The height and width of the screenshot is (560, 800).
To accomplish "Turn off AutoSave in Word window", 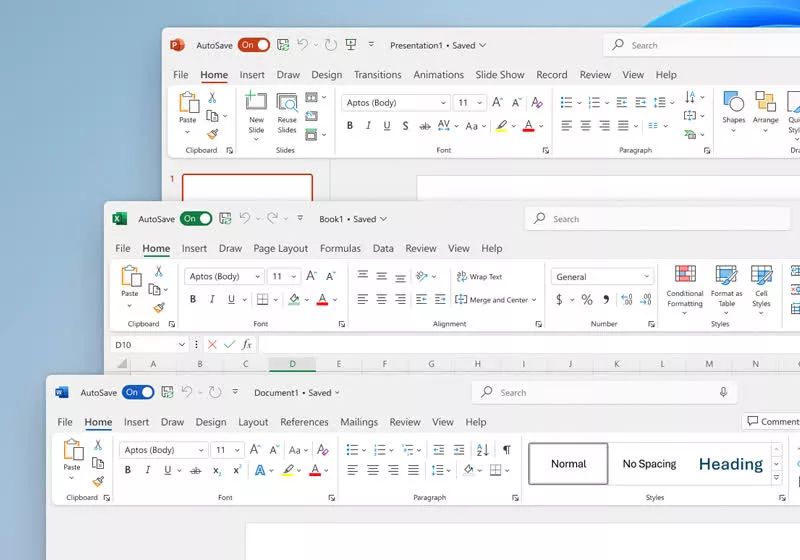I will 138,392.
